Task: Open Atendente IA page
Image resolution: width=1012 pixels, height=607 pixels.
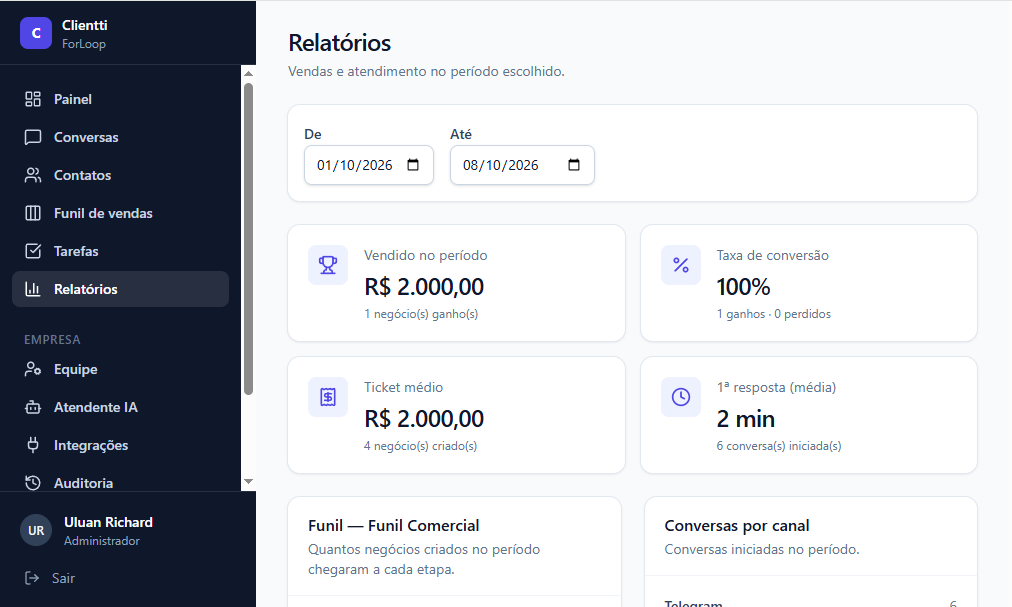Action: click(120, 407)
